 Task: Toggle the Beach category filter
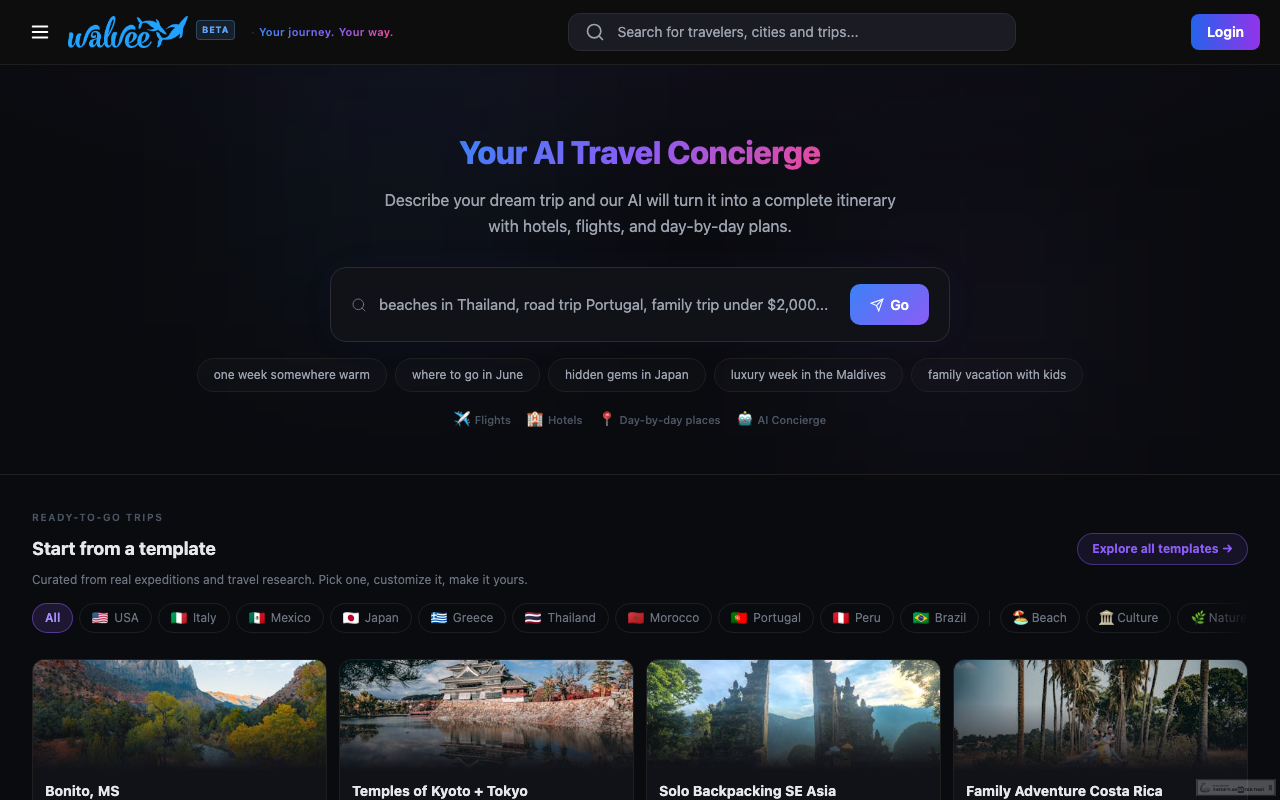(x=1039, y=618)
